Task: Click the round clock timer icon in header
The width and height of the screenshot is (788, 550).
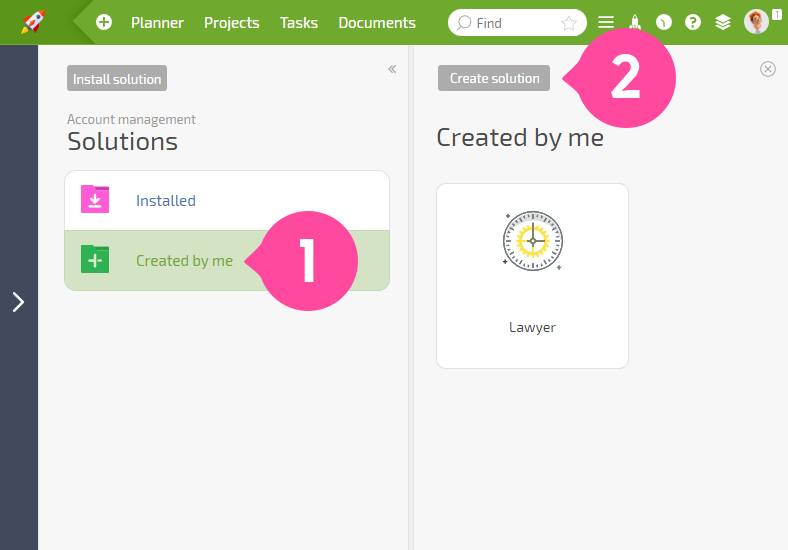Action: (664, 22)
